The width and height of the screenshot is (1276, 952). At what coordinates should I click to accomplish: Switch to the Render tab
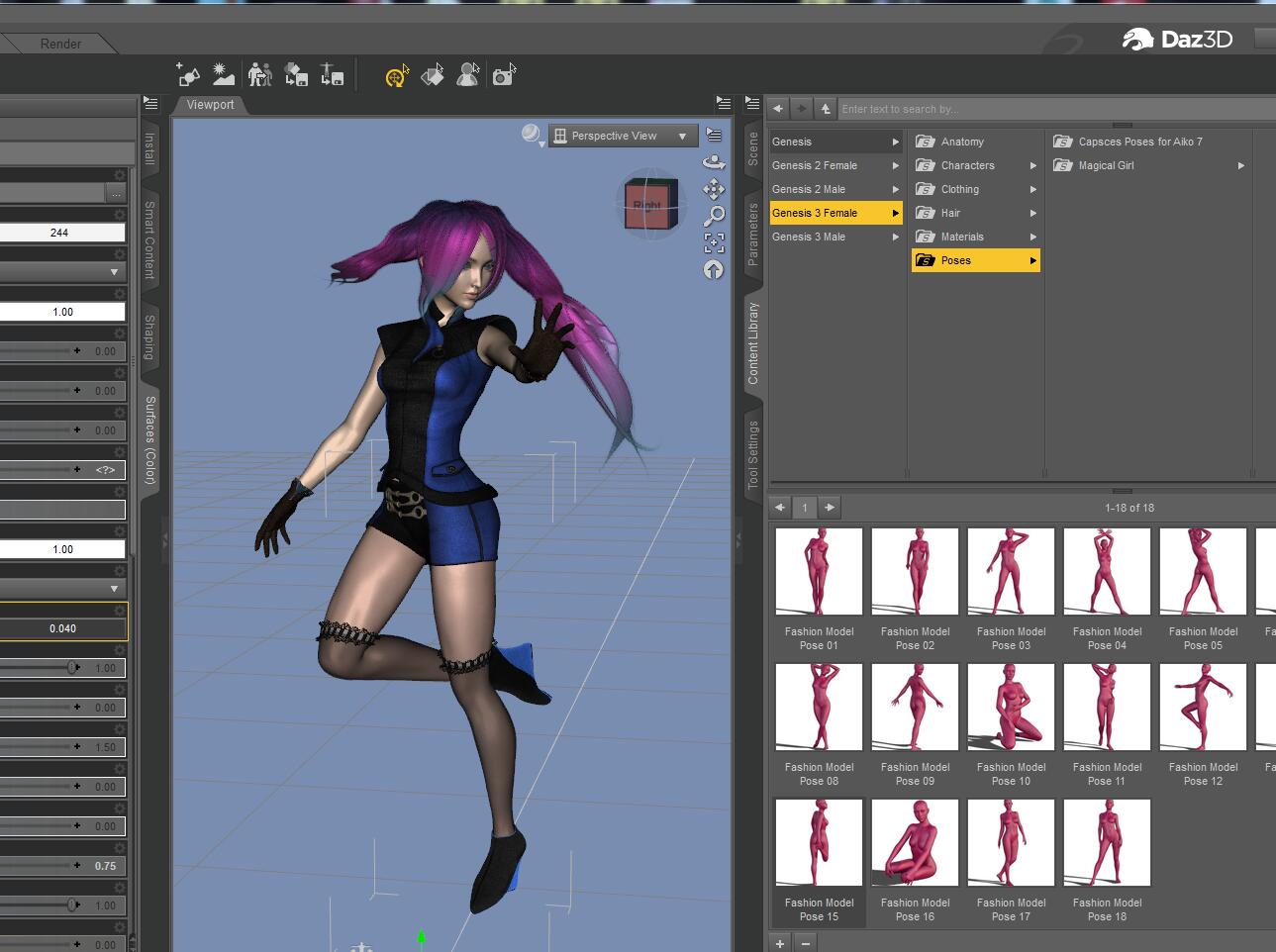click(60, 44)
